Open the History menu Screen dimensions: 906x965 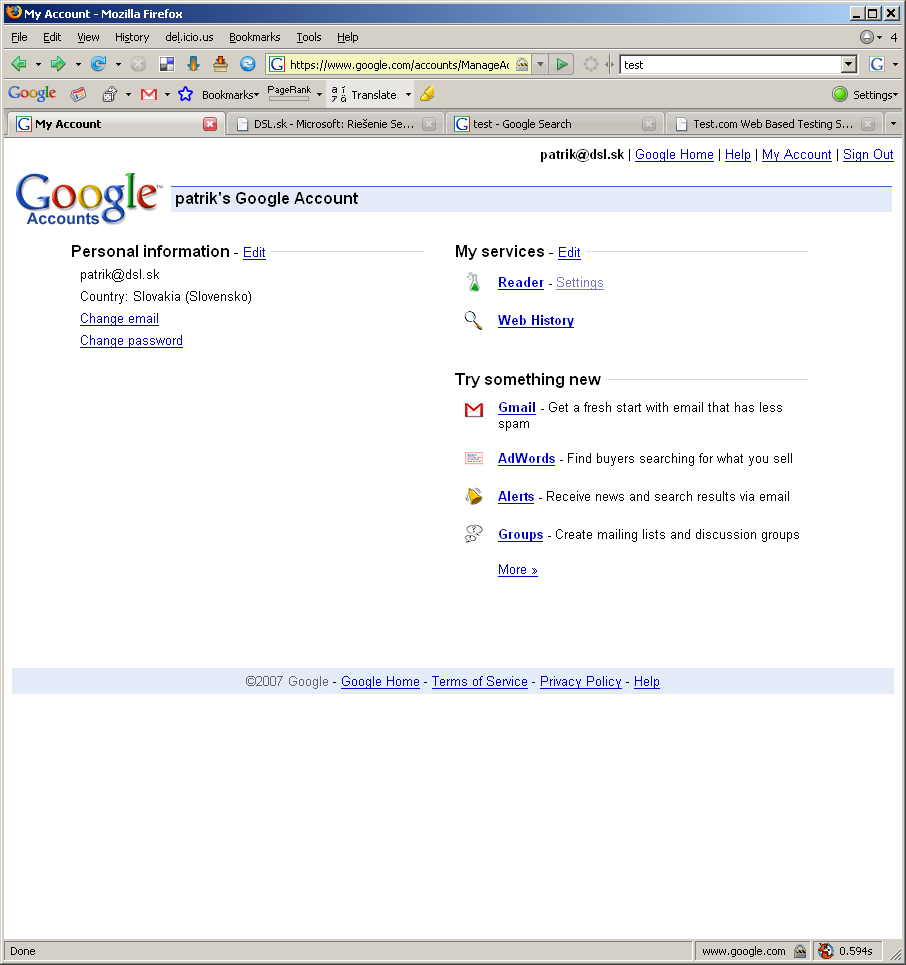coord(132,37)
